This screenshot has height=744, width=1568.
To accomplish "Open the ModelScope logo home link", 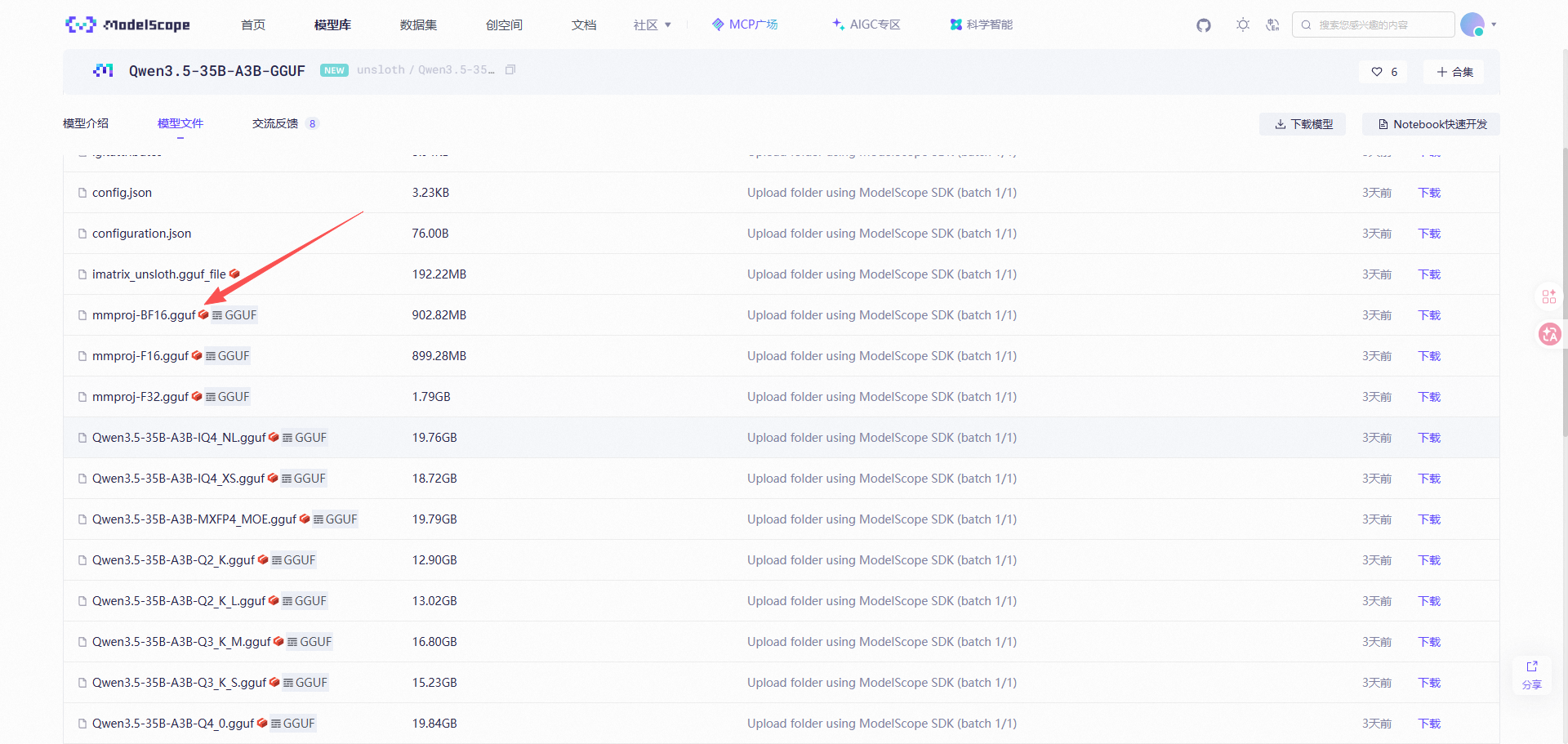I will tap(127, 25).
